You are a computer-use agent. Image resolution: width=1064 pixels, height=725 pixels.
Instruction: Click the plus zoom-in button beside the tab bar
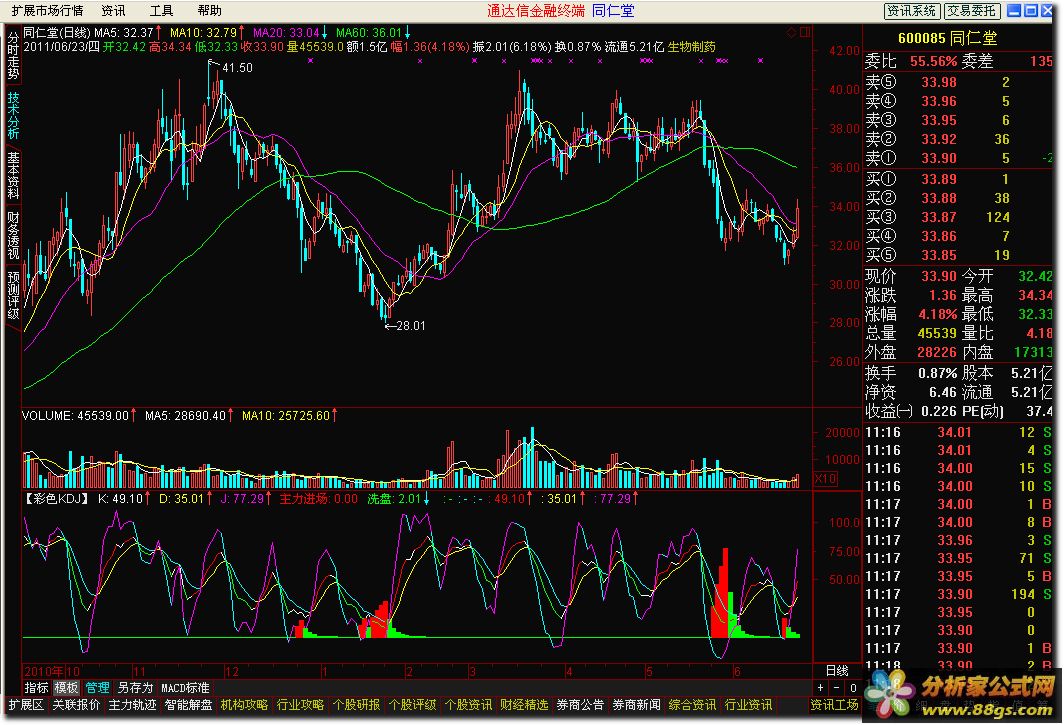[x=820, y=688]
